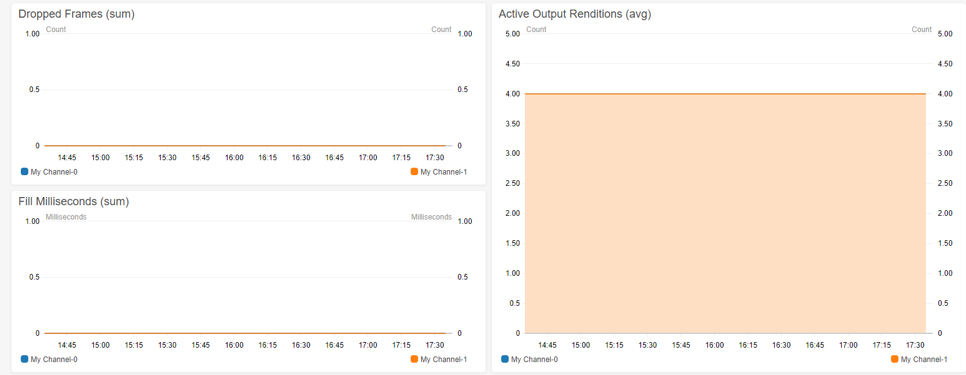Click the orange zero line in Dropped Frames chart
The width and height of the screenshot is (966, 375).
pyautogui.click(x=245, y=146)
